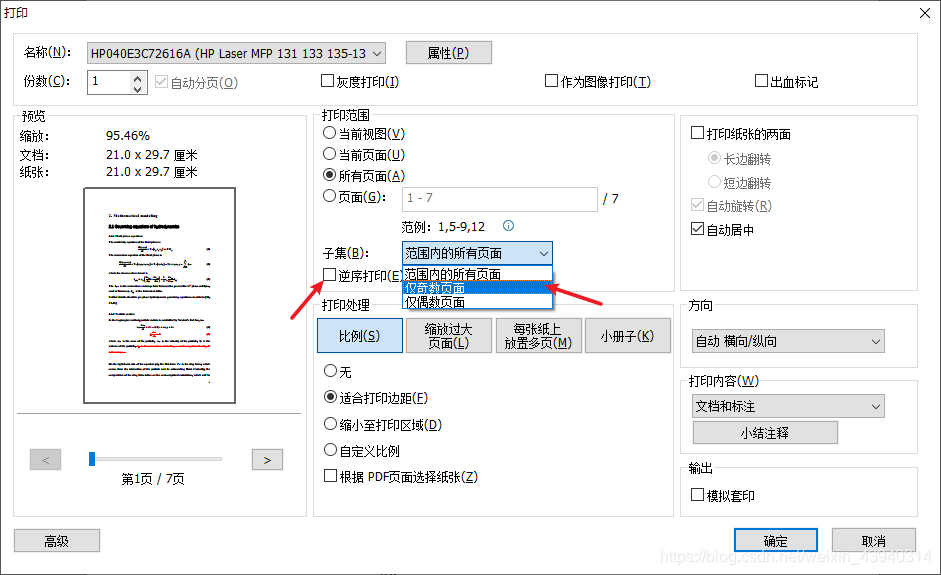Enable 逆序打印 checkbox
Viewport: 941px width, 575px height.
point(329,274)
